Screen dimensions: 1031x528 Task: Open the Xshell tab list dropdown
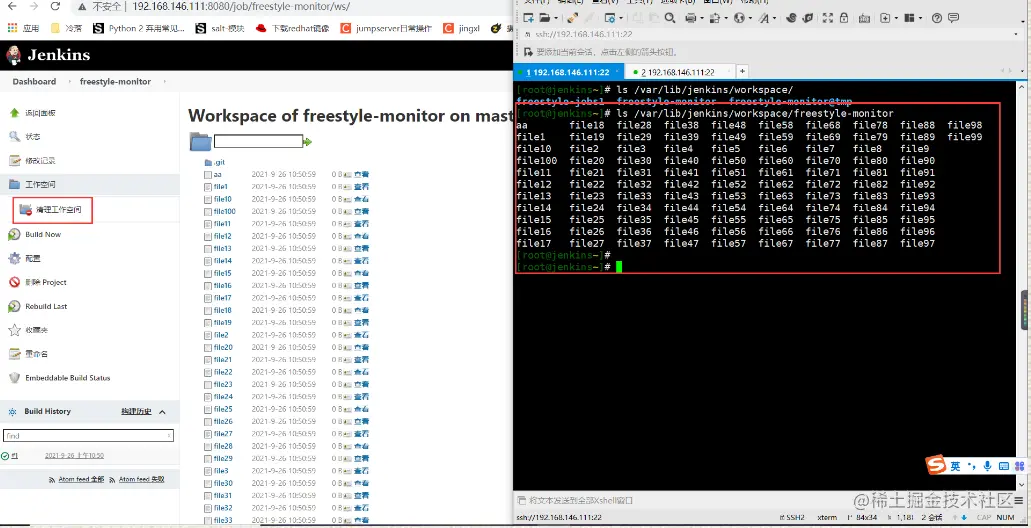click(x=1022, y=71)
